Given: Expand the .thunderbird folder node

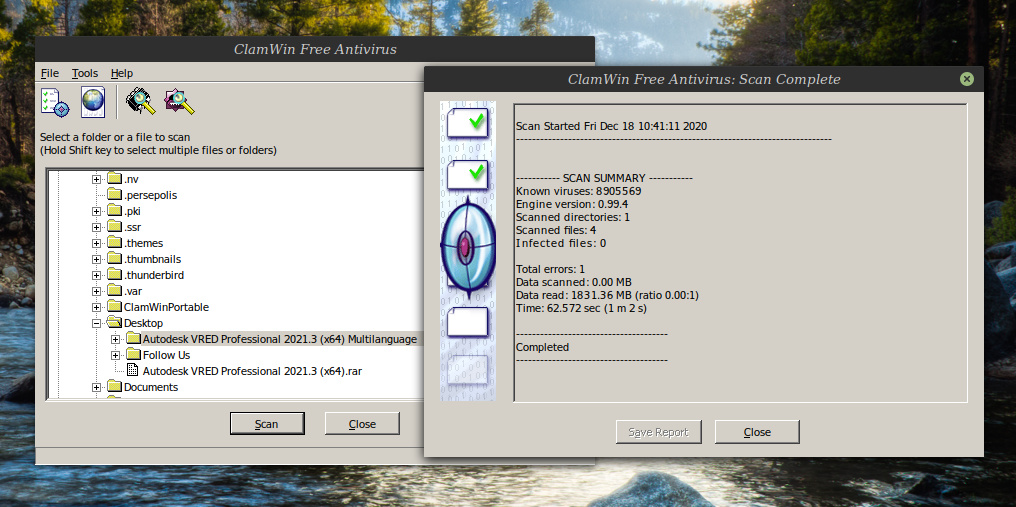Looking at the screenshot, I should [97, 276].
